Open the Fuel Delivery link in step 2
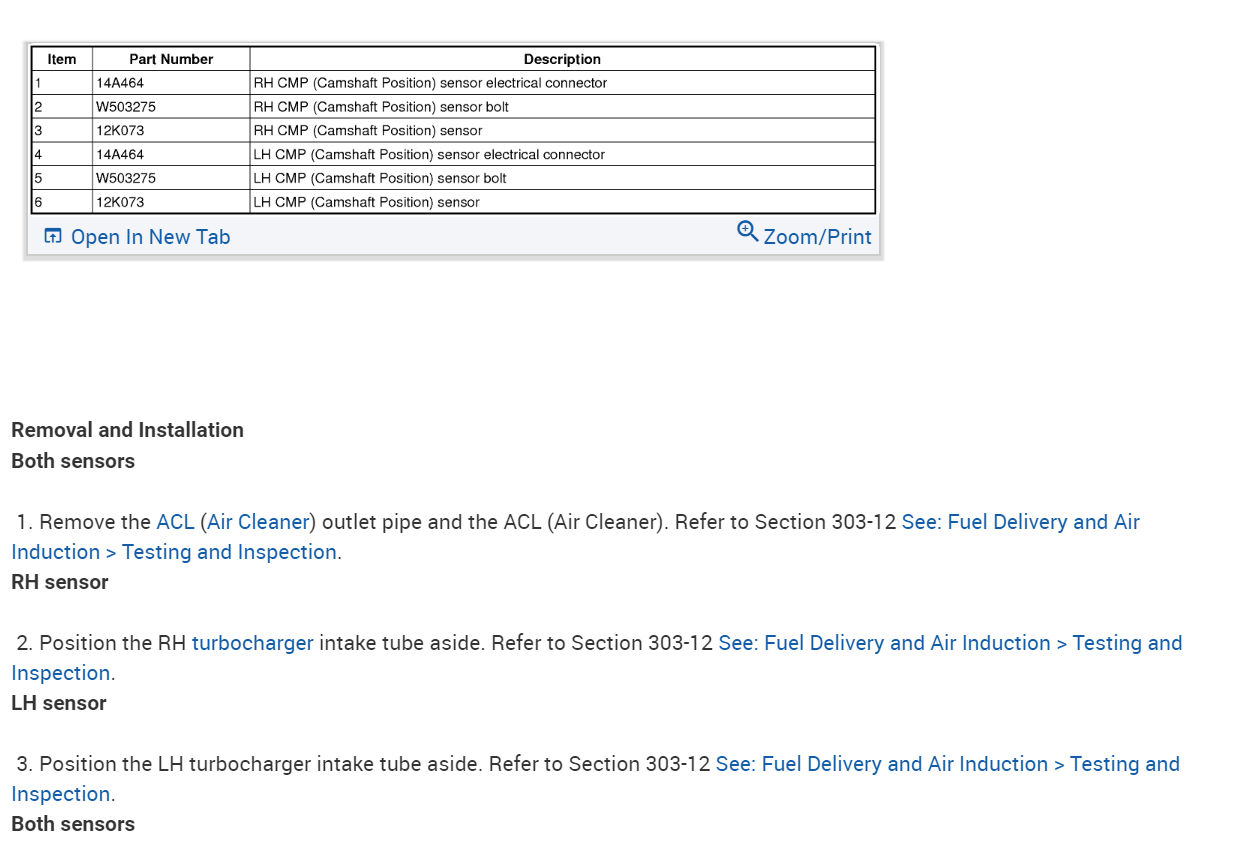This screenshot has width=1241, height=850. (x=950, y=643)
